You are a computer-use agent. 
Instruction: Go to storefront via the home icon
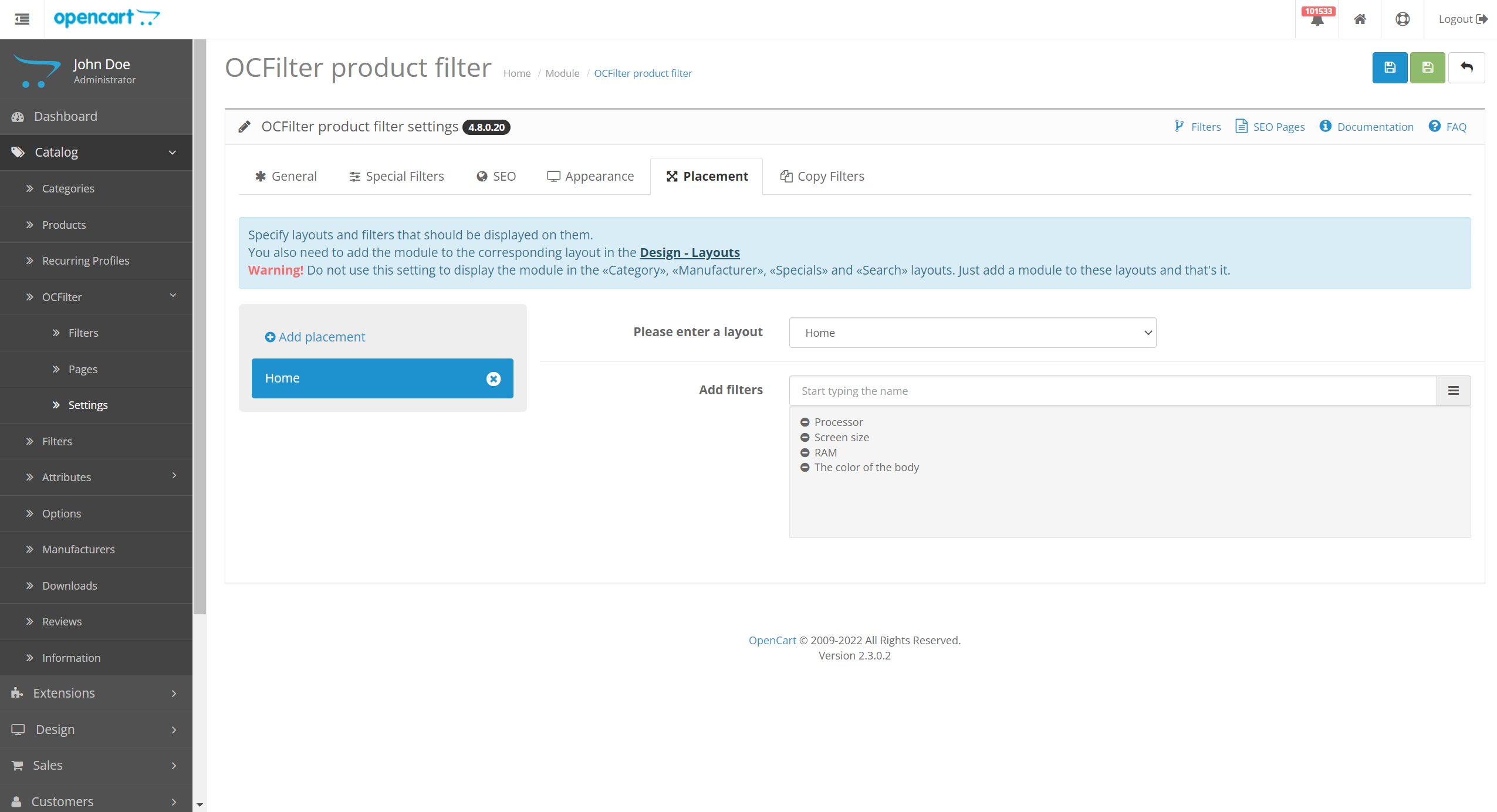[1359, 19]
